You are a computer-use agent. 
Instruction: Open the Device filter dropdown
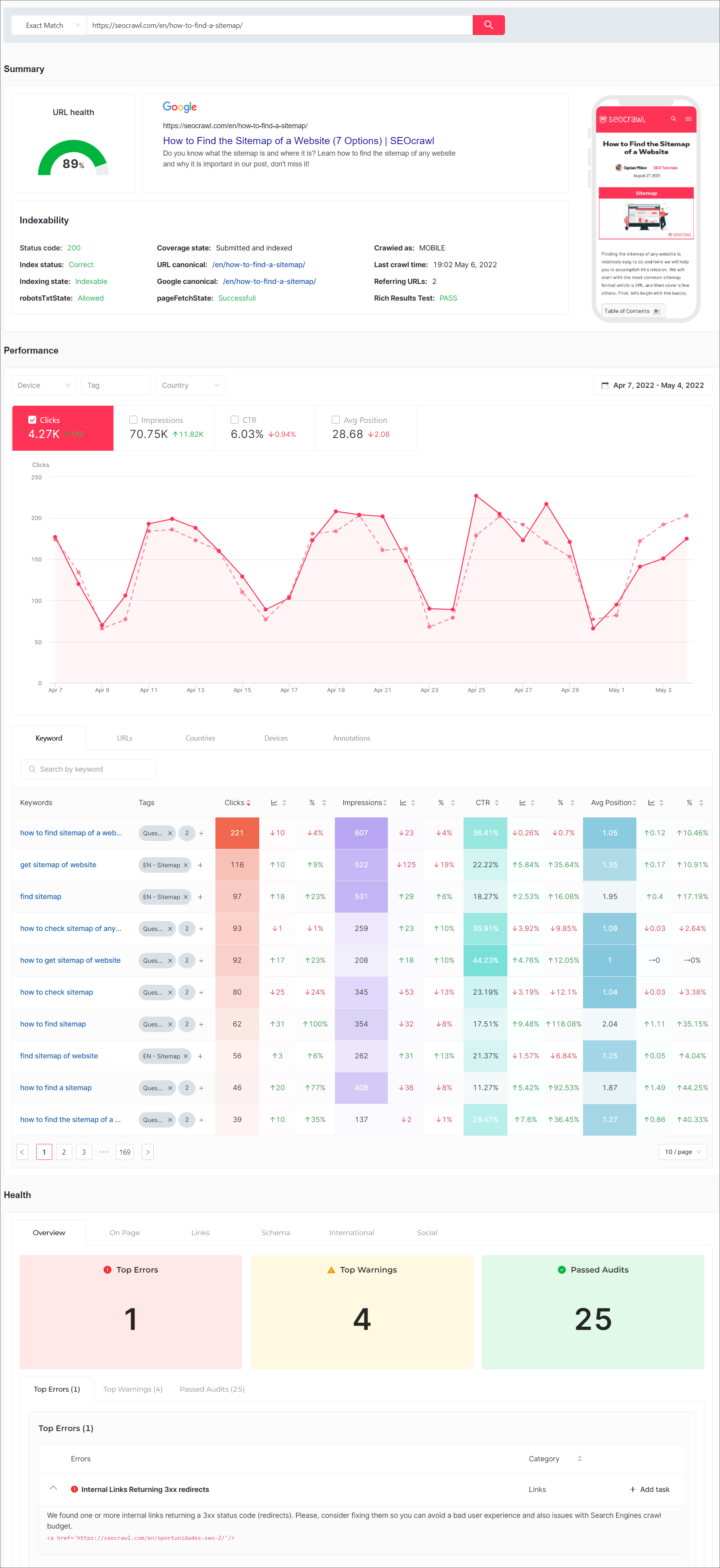click(44, 385)
